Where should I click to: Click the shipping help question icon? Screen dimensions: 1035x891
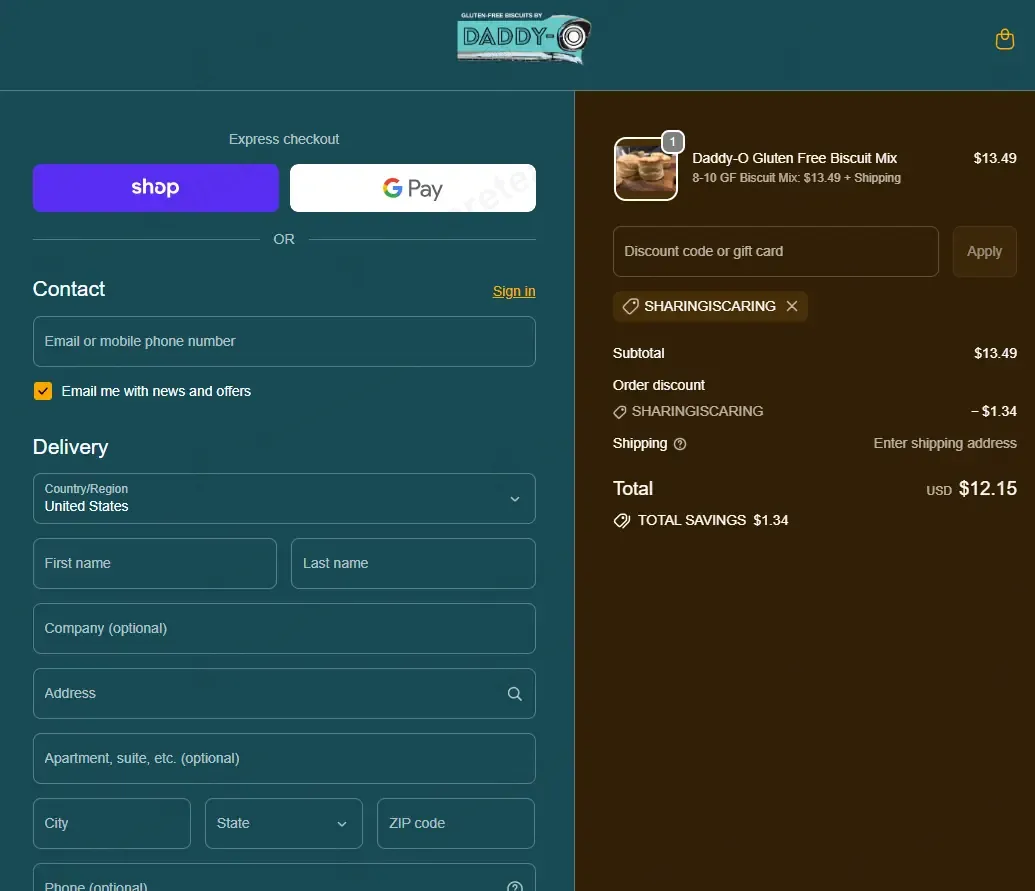(x=680, y=444)
